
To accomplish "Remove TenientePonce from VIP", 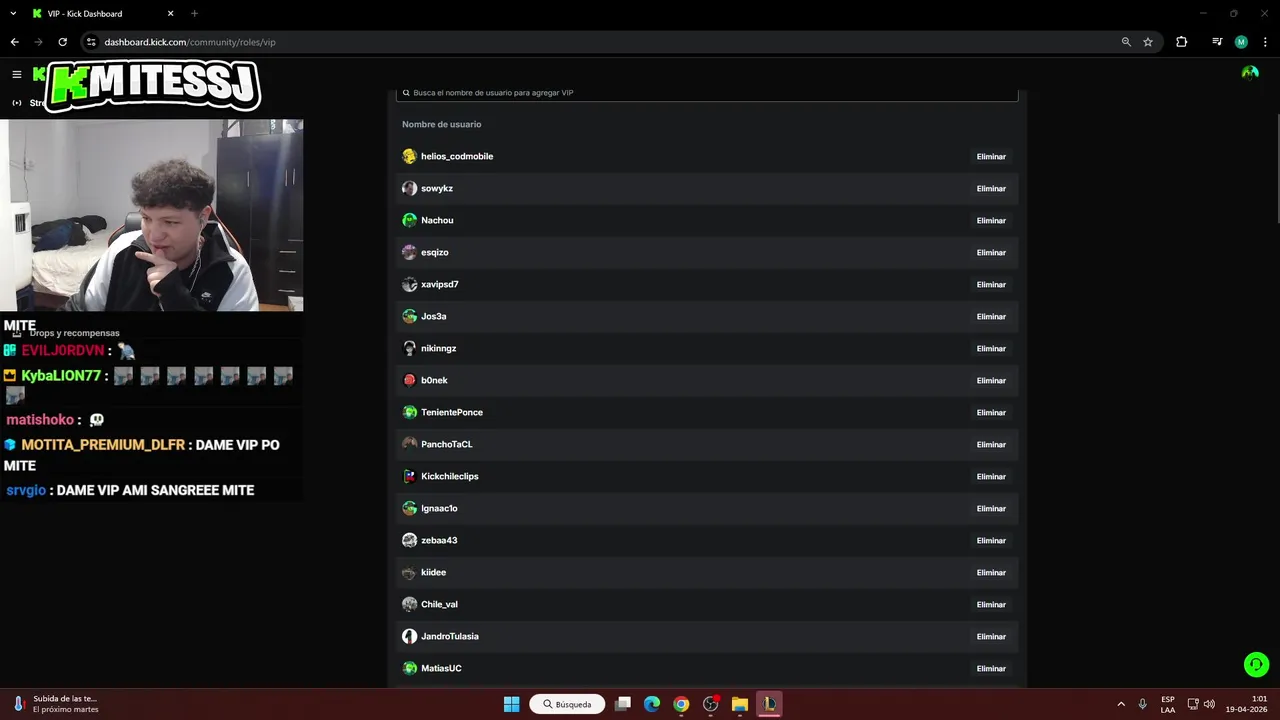I will click(991, 413).
